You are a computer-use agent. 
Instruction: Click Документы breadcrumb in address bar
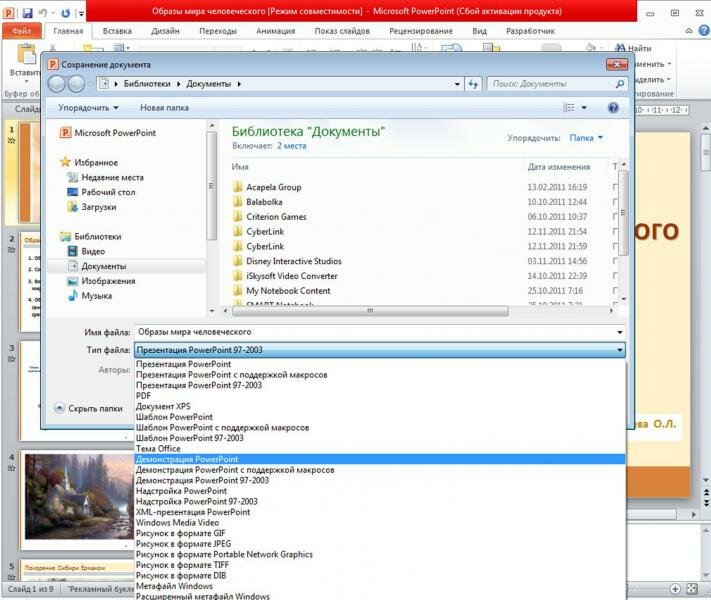[209, 84]
